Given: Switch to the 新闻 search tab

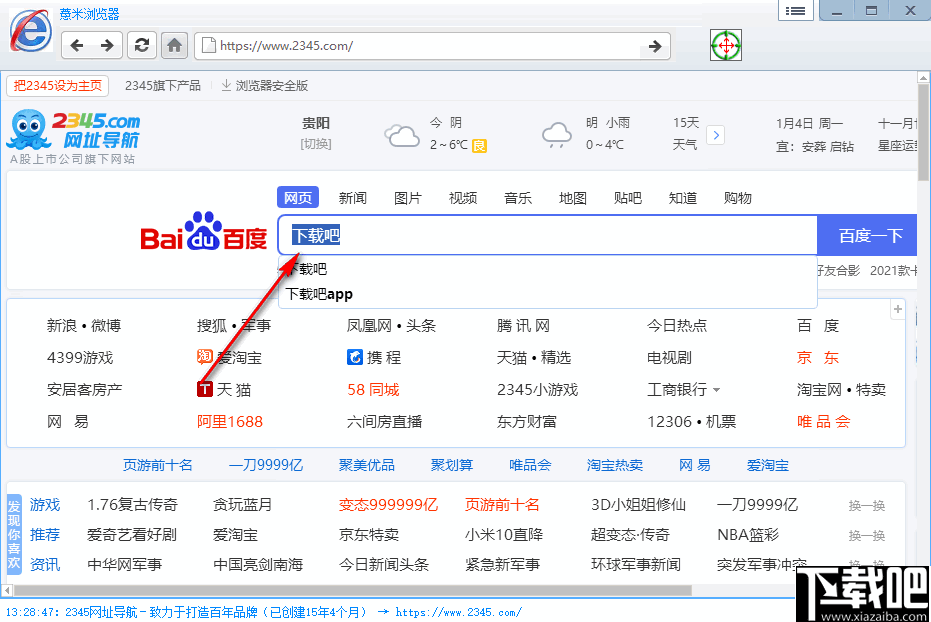Looking at the screenshot, I should (353, 198).
